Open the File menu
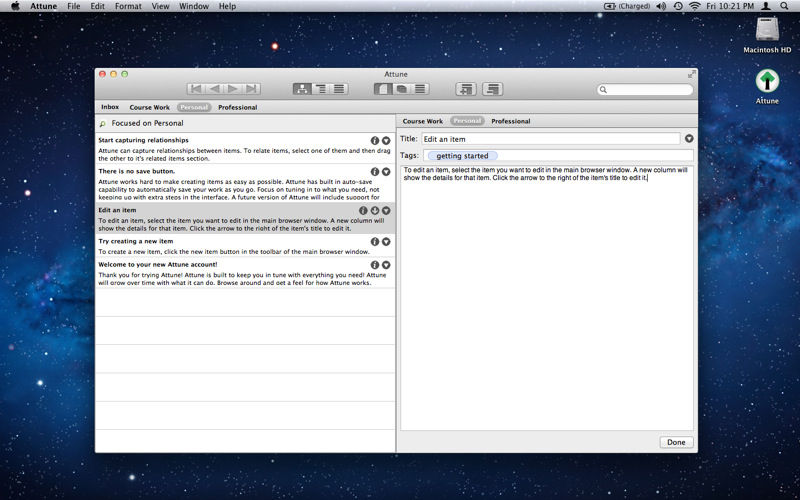The width and height of the screenshot is (800, 500). pos(73,6)
